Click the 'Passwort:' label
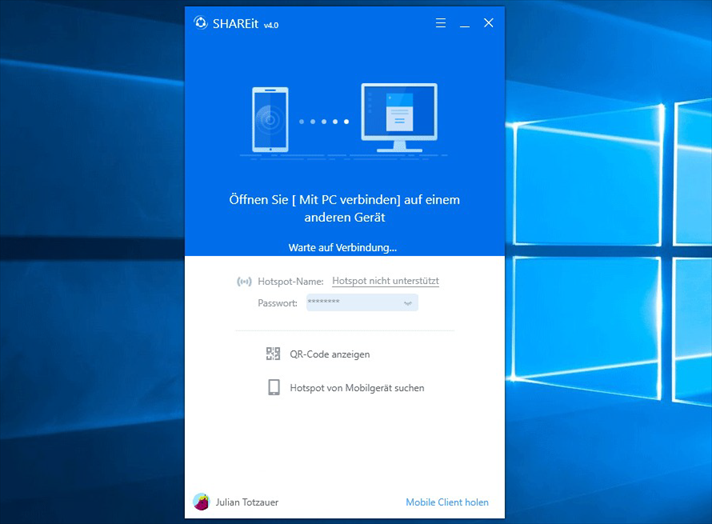This screenshot has height=524, width=712. pos(277,303)
